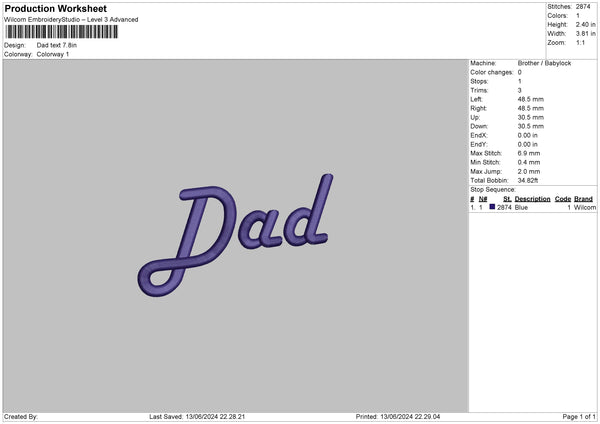Select the design name 'Dad text 7.8in'
Image resolution: width=600 pixels, height=424 pixels.
pyautogui.click(x=57, y=45)
